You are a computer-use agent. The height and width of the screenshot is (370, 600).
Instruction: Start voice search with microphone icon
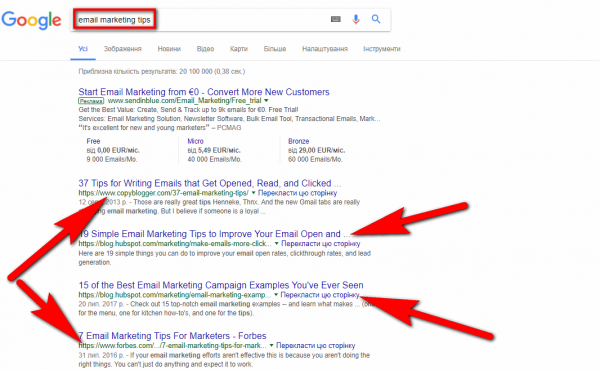click(x=356, y=19)
